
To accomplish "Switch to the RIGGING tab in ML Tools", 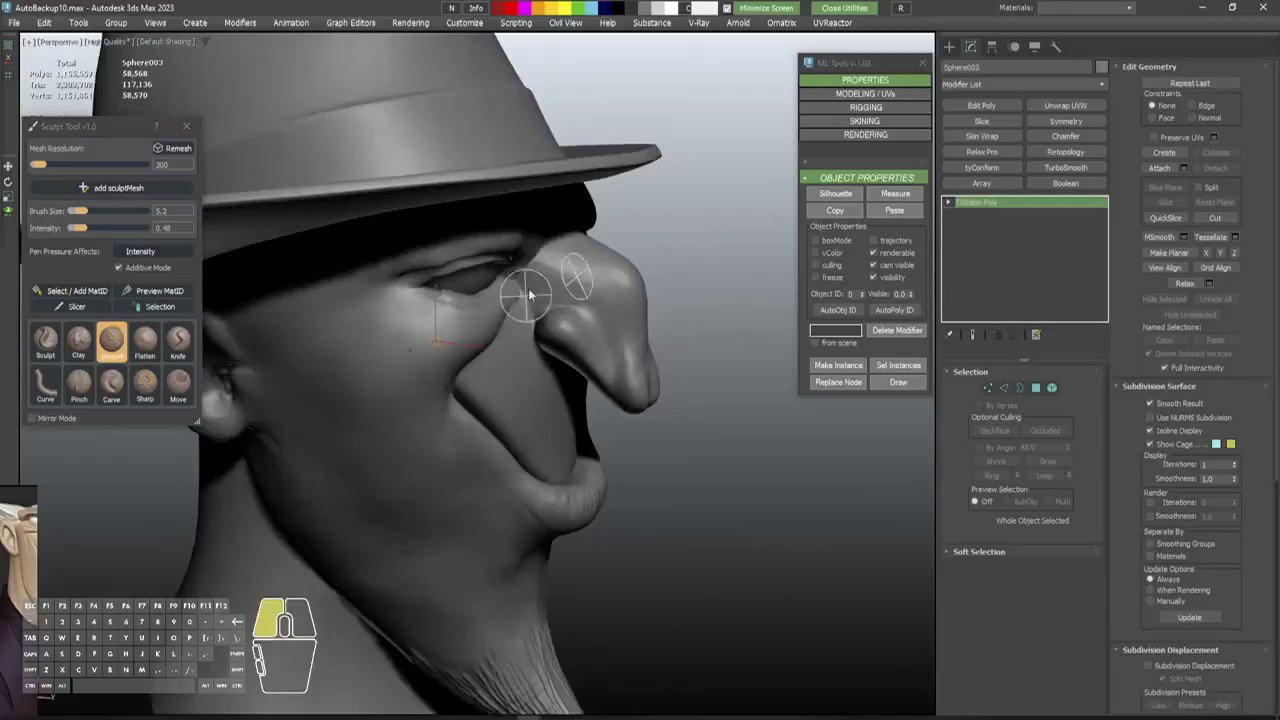I will (864, 107).
